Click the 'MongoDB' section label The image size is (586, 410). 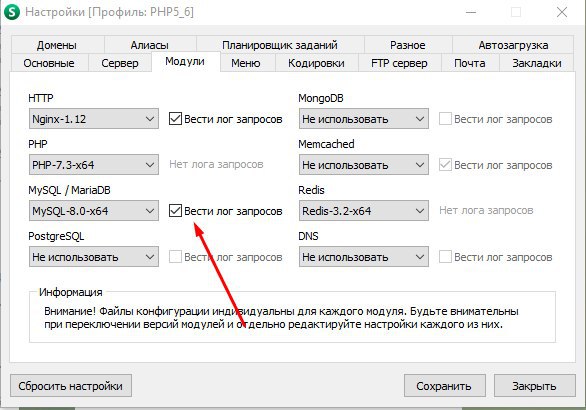click(x=321, y=98)
